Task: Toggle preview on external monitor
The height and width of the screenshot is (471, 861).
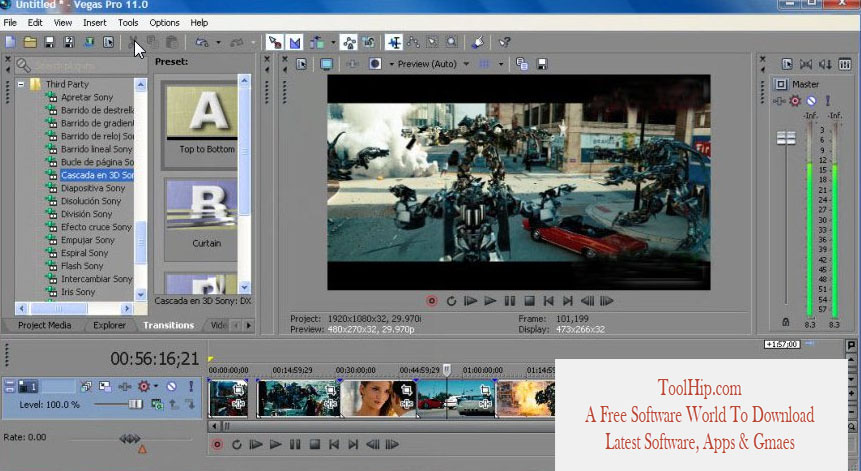Action: [x=326, y=64]
